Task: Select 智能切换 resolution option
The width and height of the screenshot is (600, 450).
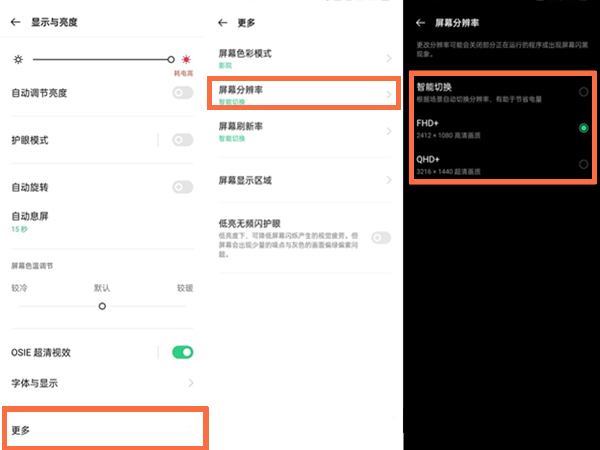Action: click(x=583, y=92)
